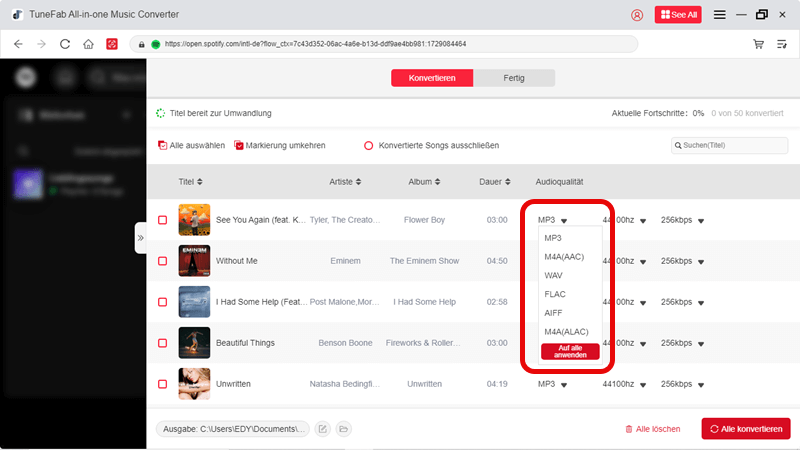Image resolution: width=800 pixels, height=450 pixels.
Task: Go forward with the forward arrow
Action: point(41,44)
